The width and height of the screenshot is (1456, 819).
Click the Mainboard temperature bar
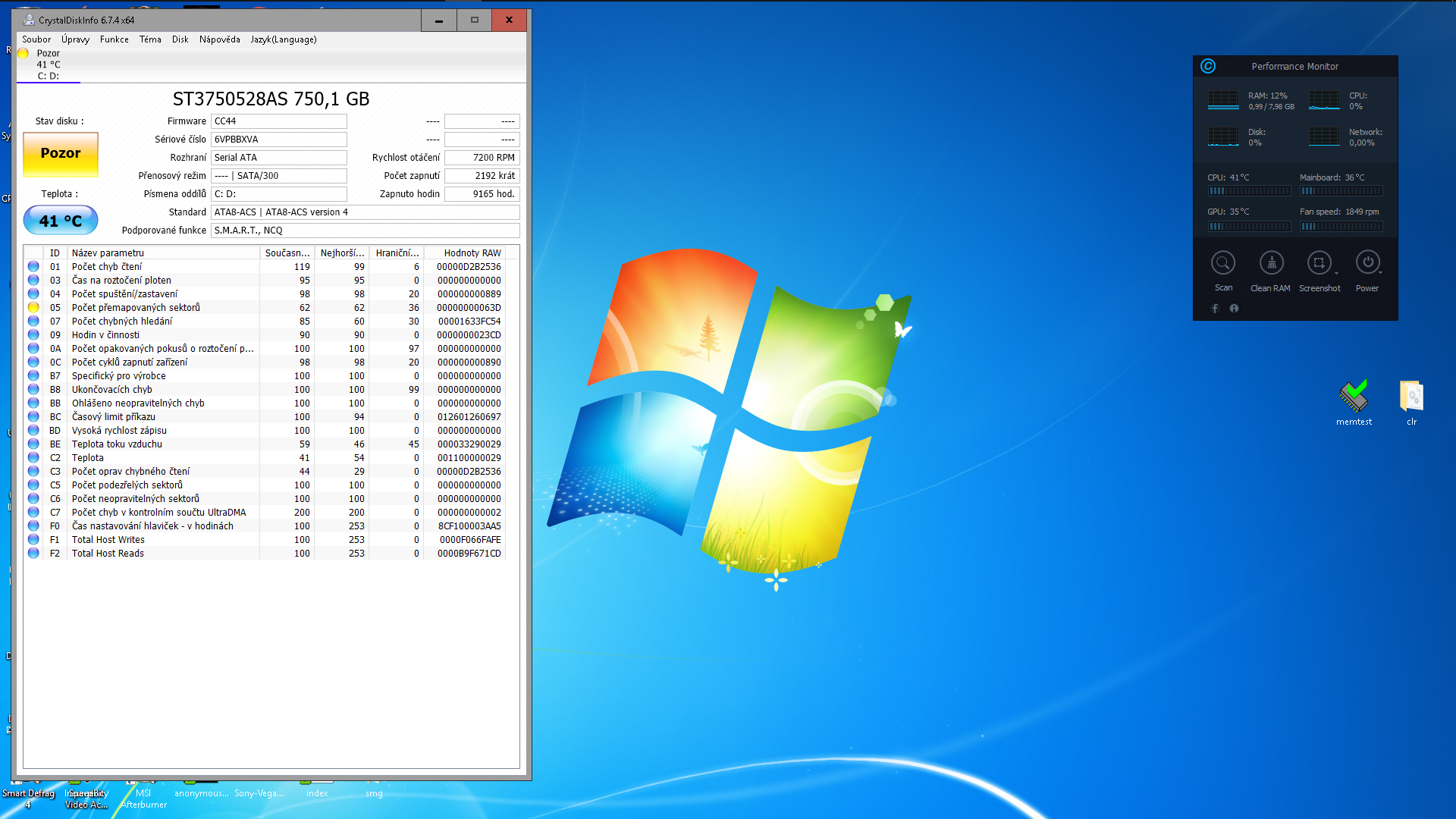point(1341,191)
